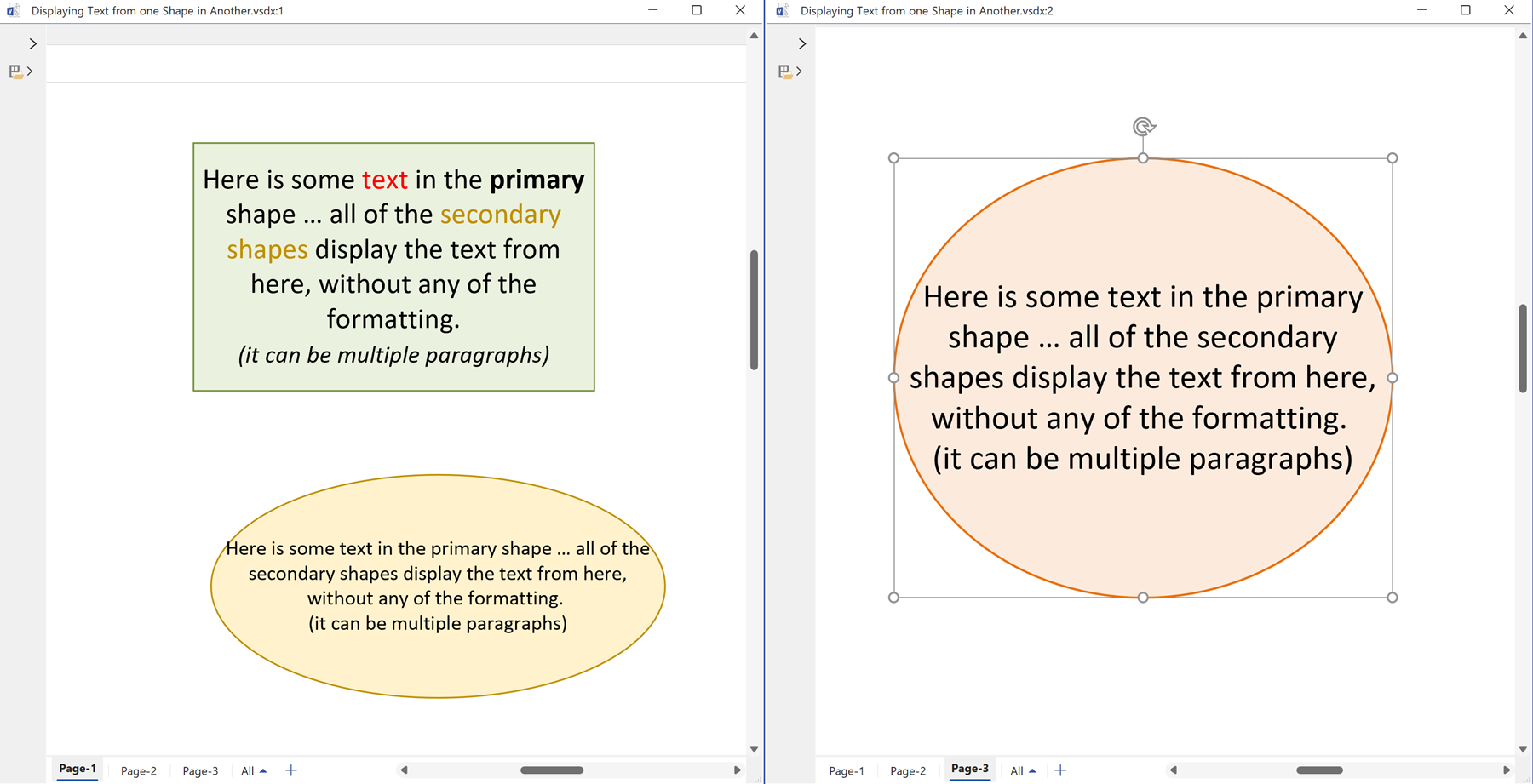Expand the collapsed ribbon in the left window
1533x784 pixels.
point(32,43)
